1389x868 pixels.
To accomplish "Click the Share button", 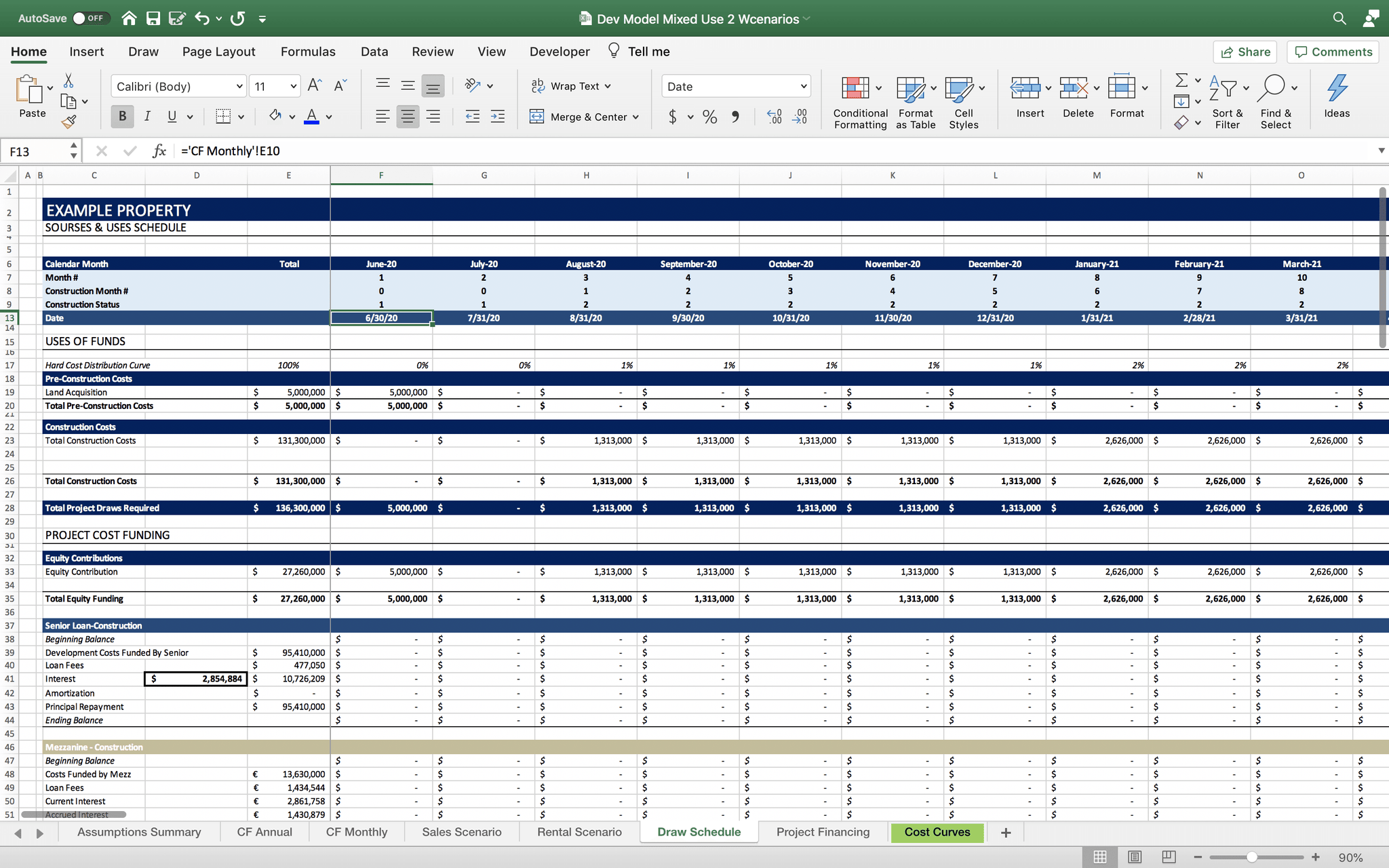I will pyautogui.click(x=1245, y=52).
